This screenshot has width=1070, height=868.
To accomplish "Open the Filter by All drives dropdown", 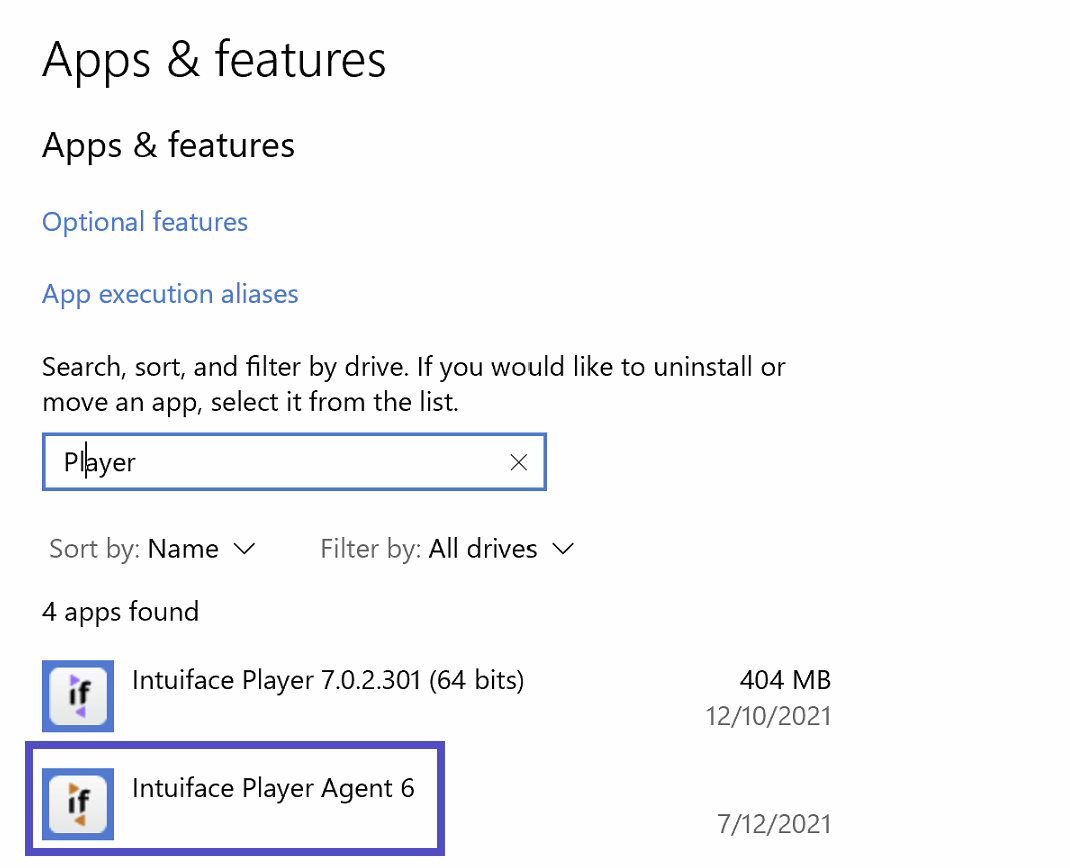I will 448,549.
